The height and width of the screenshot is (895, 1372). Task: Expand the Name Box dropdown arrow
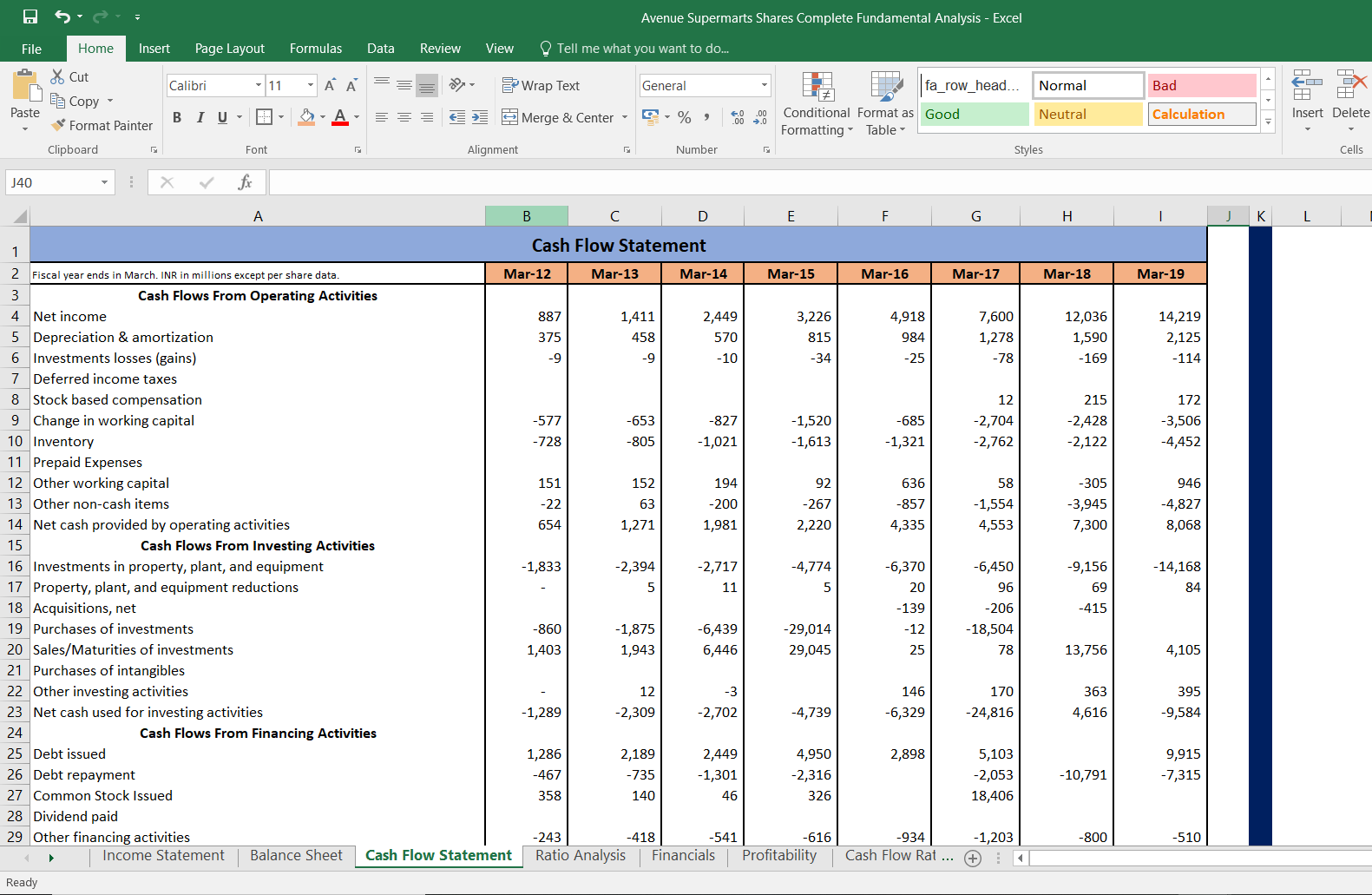point(104,182)
